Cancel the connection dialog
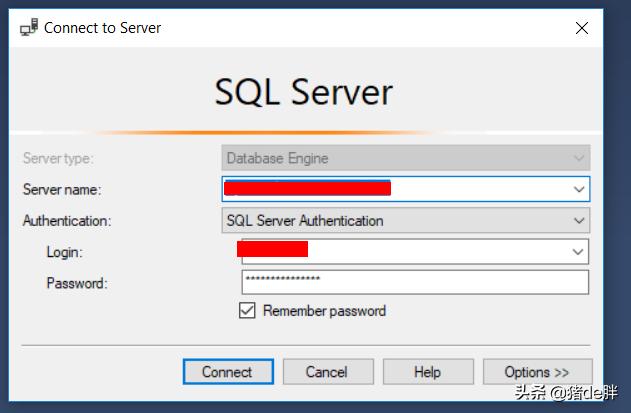The width and height of the screenshot is (631, 413). pos(328,372)
